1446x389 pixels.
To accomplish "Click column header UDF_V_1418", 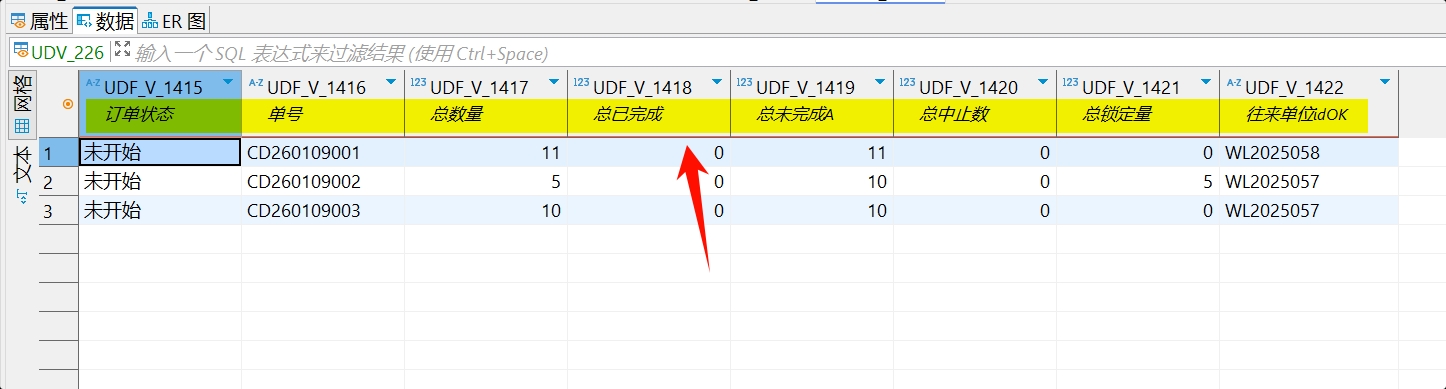I will tap(642, 88).
